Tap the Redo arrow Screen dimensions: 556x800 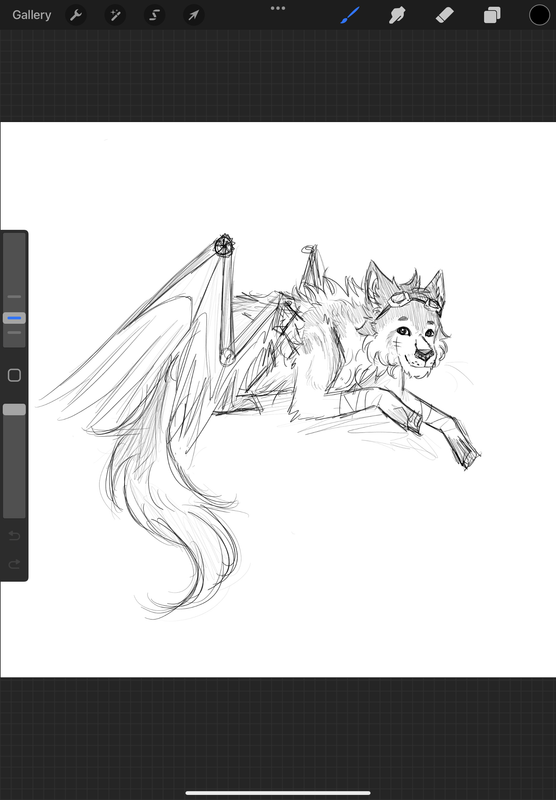(x=14, y=564)
